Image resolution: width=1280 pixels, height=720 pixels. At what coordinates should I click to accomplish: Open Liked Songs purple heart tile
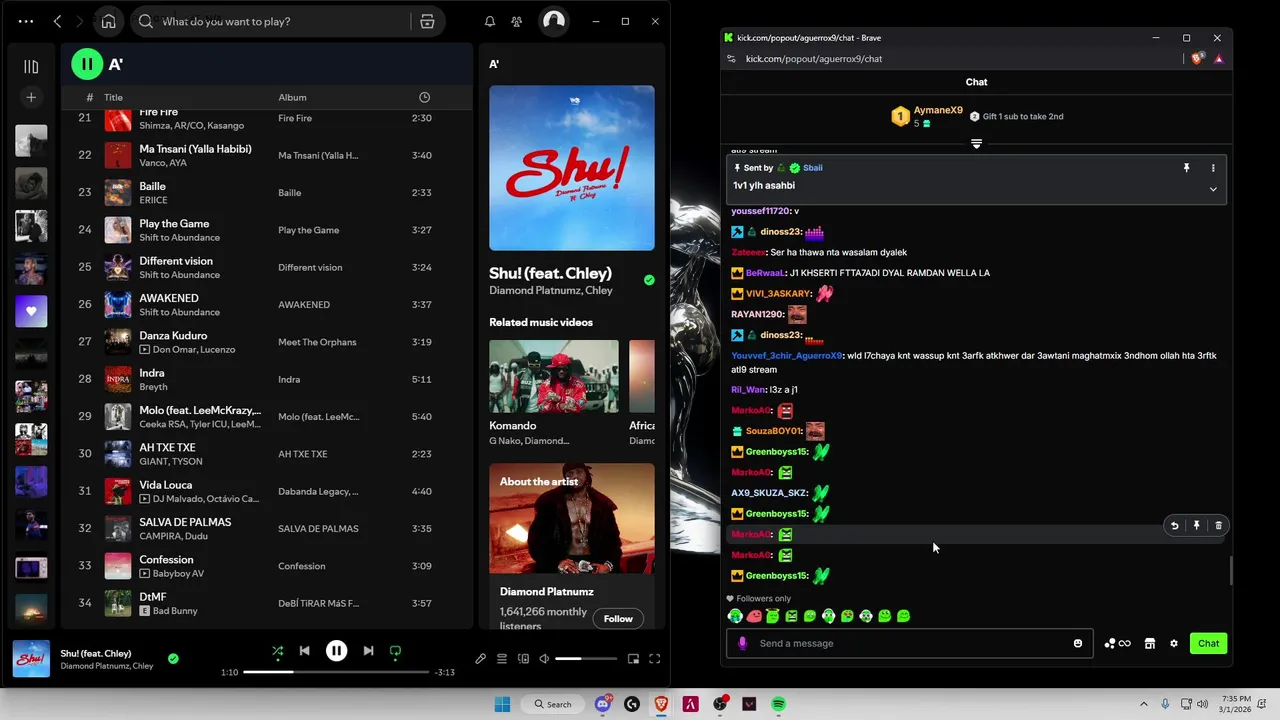click(x=31, y=311)
